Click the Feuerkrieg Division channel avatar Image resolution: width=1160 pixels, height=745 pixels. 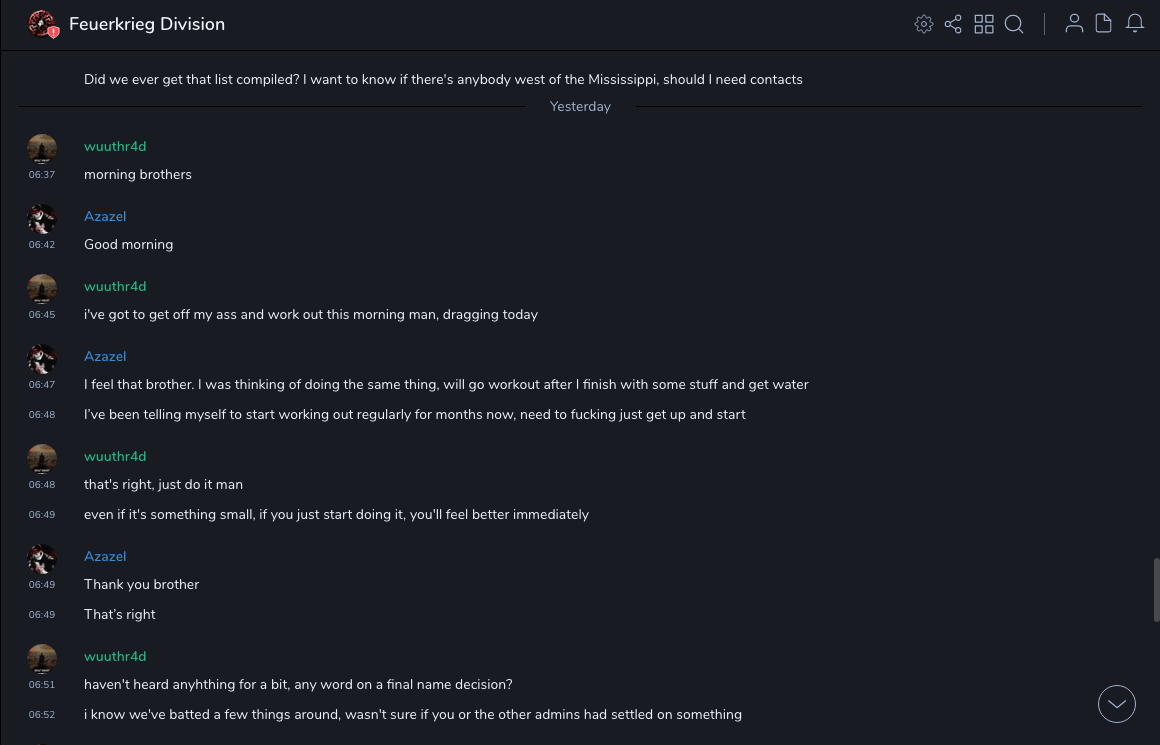[42, 24]
